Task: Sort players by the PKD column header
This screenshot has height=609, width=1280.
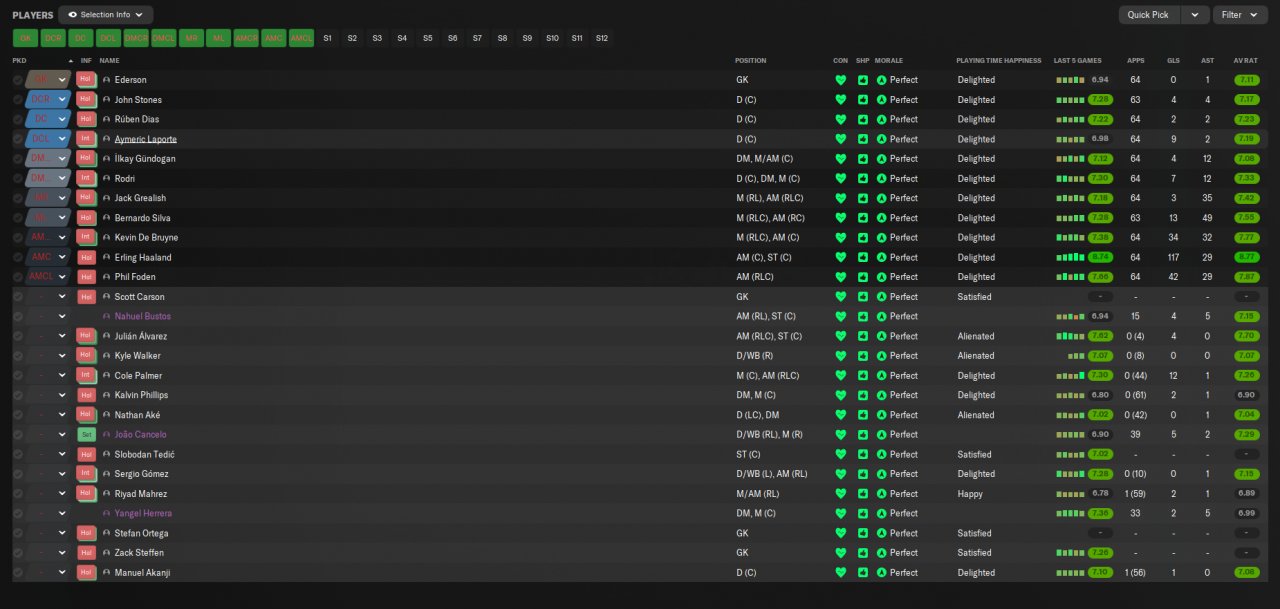Action: [x=19, y=61]
